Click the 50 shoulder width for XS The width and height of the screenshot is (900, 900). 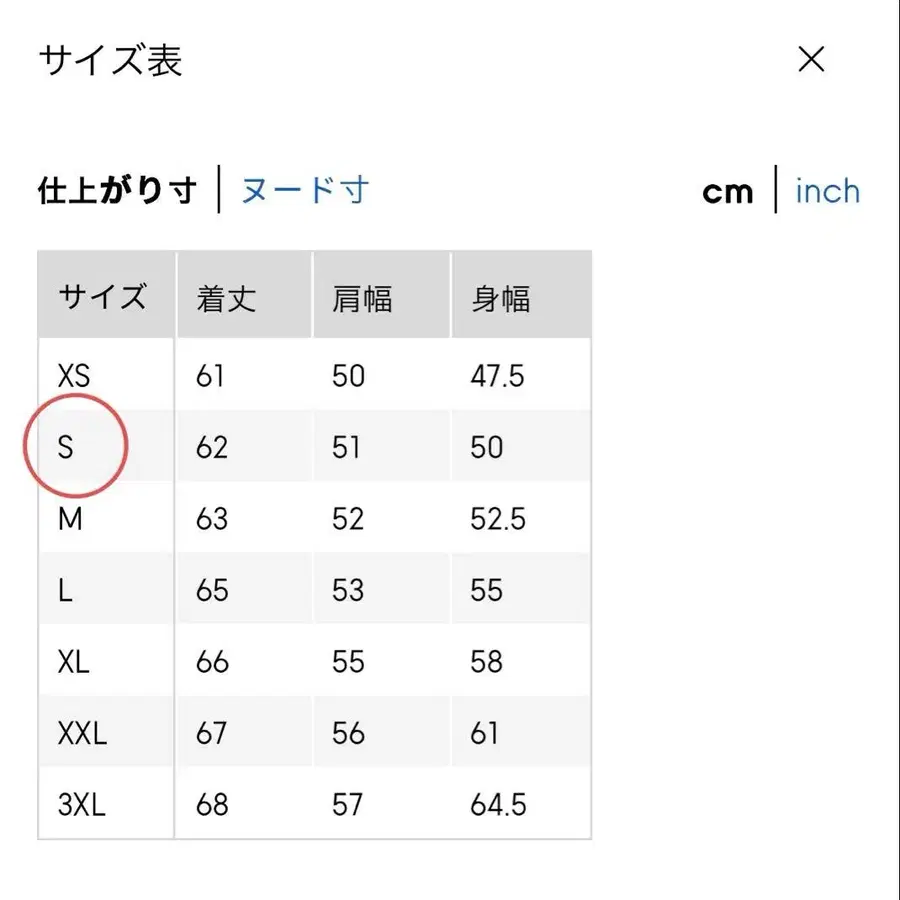coord(348,375)
